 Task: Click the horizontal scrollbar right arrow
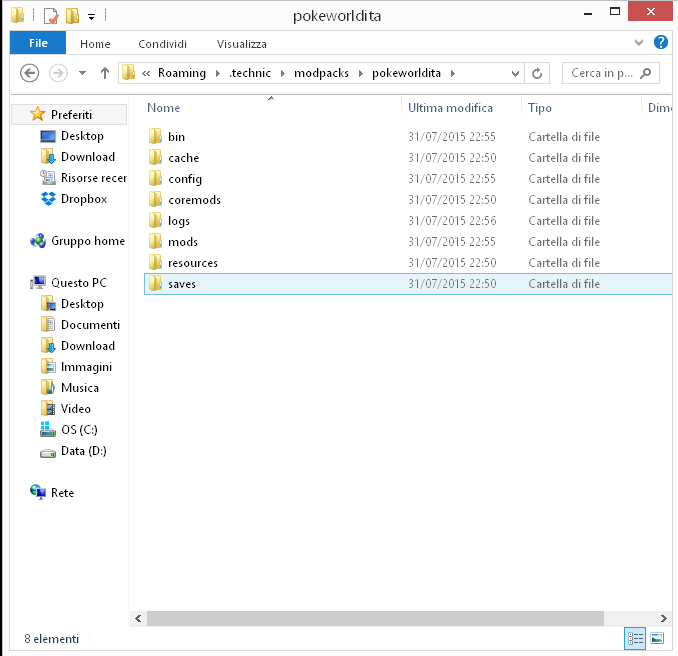click(663, 618)
